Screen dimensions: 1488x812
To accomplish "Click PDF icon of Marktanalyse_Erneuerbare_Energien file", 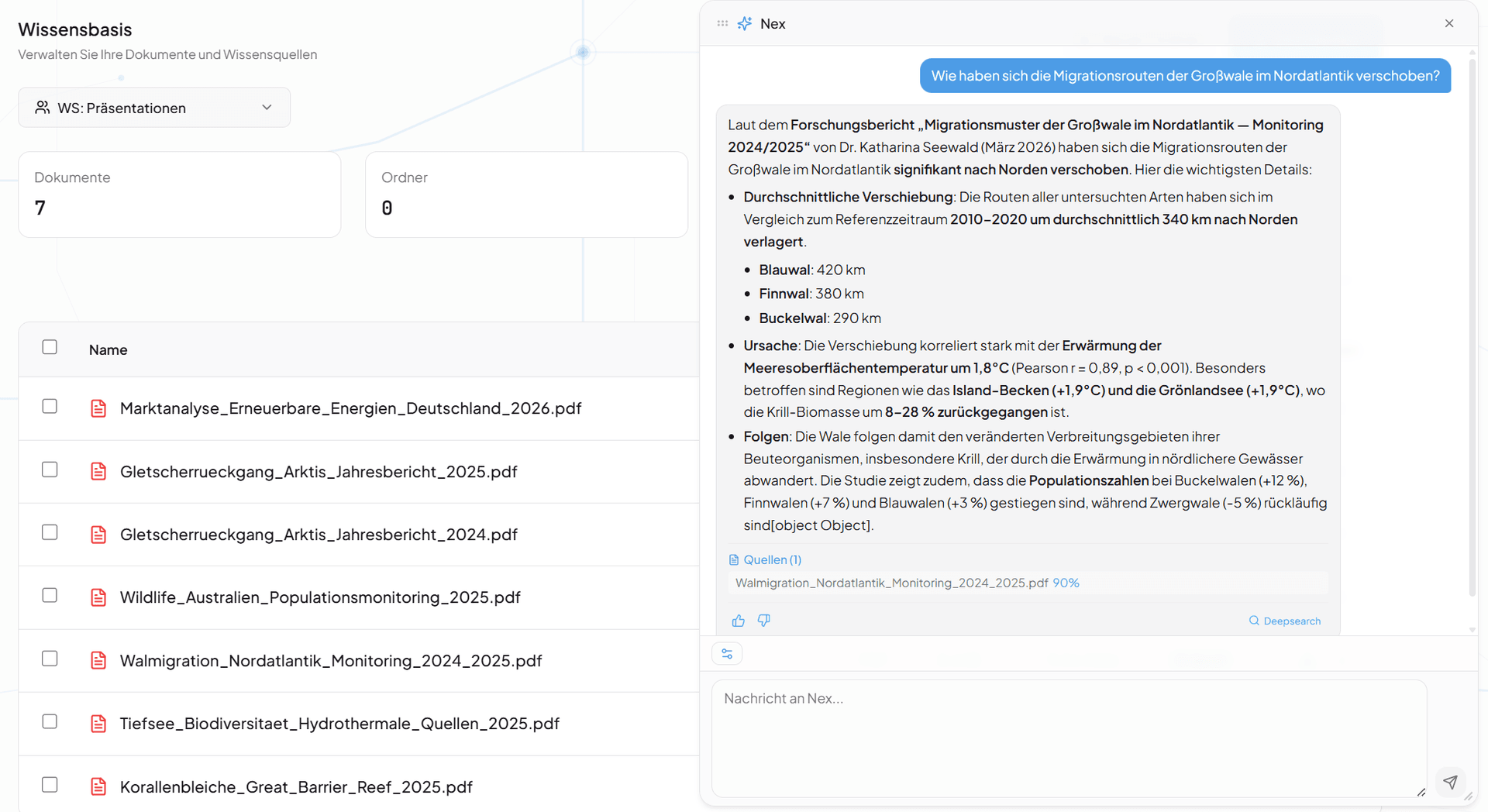I will point(98,408).
